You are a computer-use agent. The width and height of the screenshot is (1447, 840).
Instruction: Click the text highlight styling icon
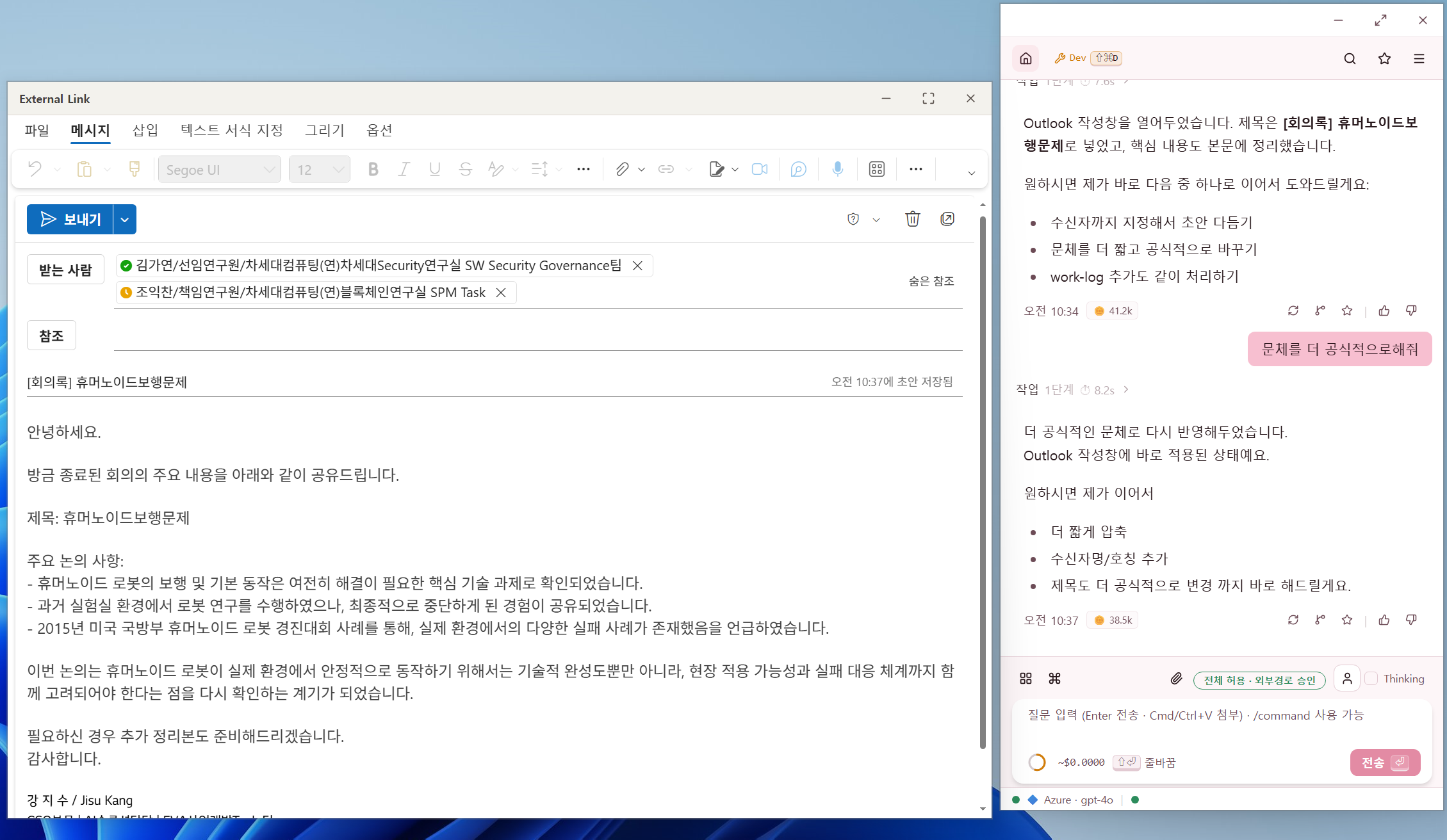(495, 169)
